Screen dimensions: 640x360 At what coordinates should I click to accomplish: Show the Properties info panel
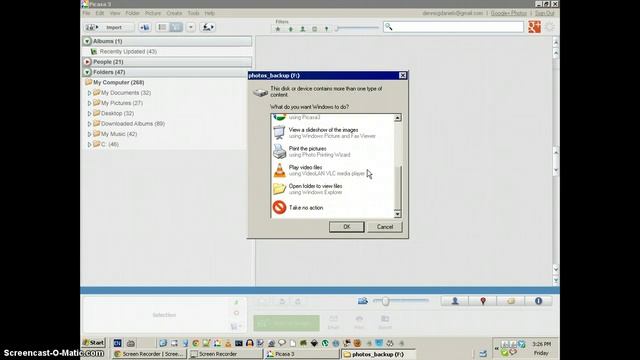538,301
